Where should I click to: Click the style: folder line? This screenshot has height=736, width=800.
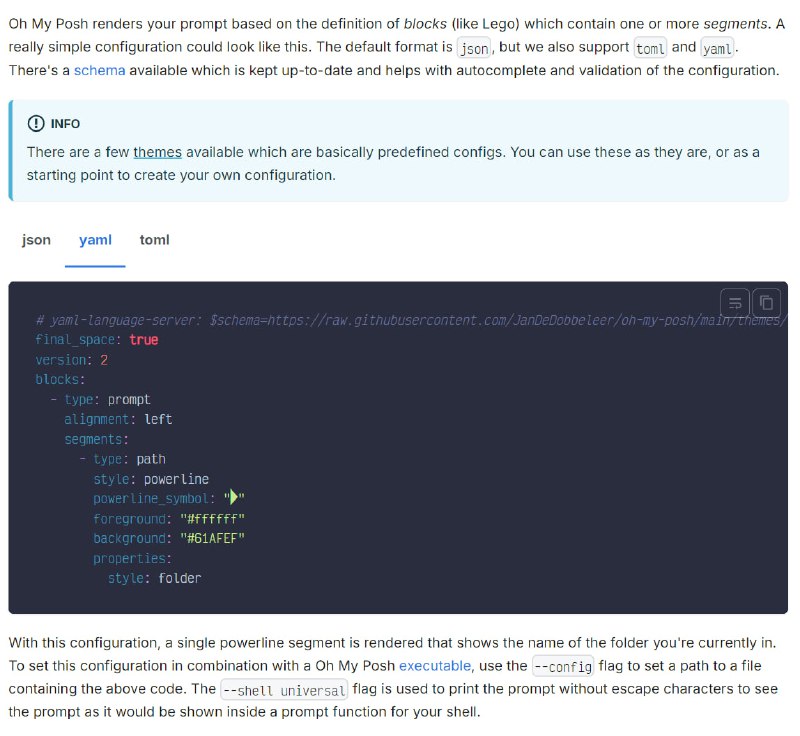[x=155, y=578]
